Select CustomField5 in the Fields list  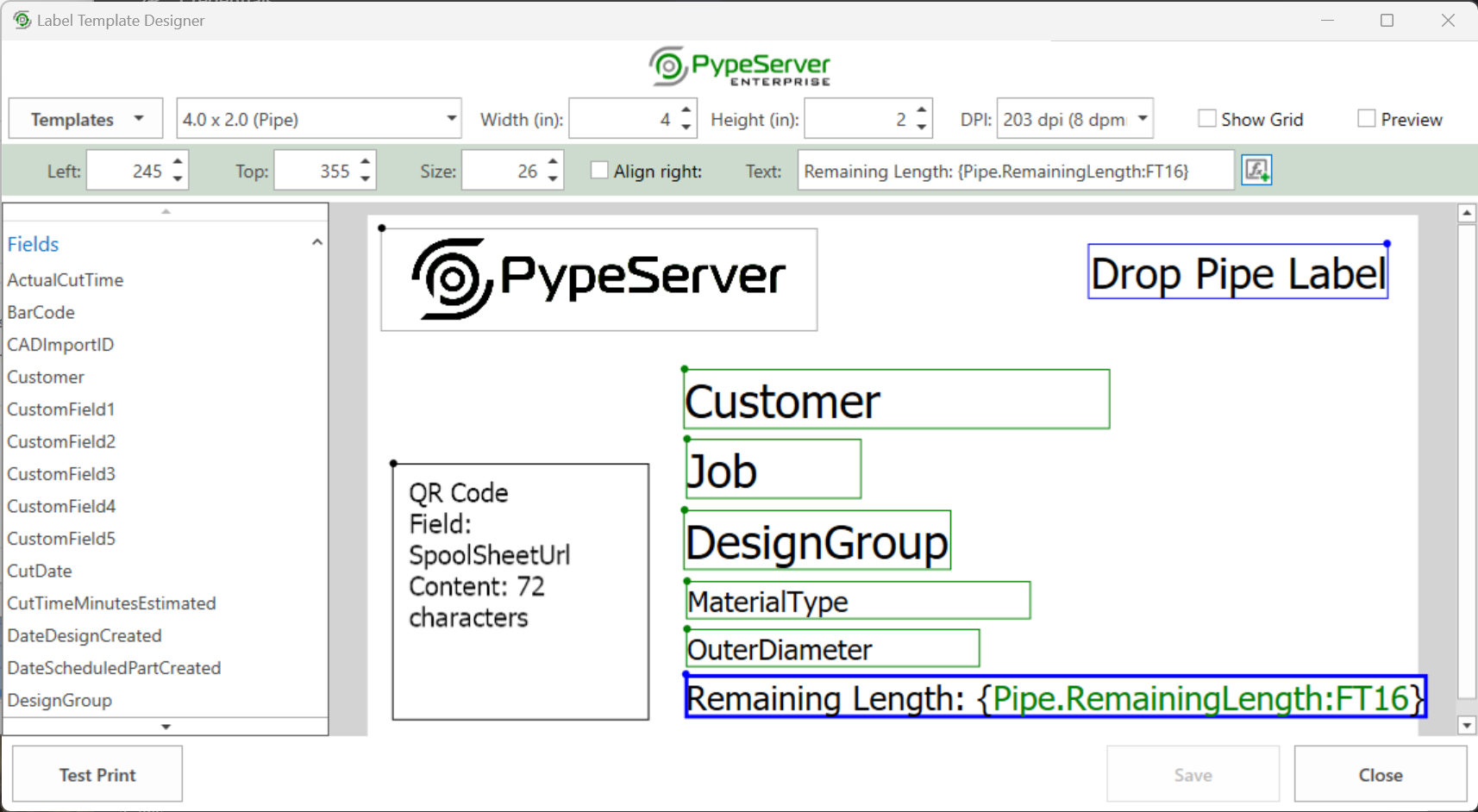pyautogui.click(x=61, y=539)
